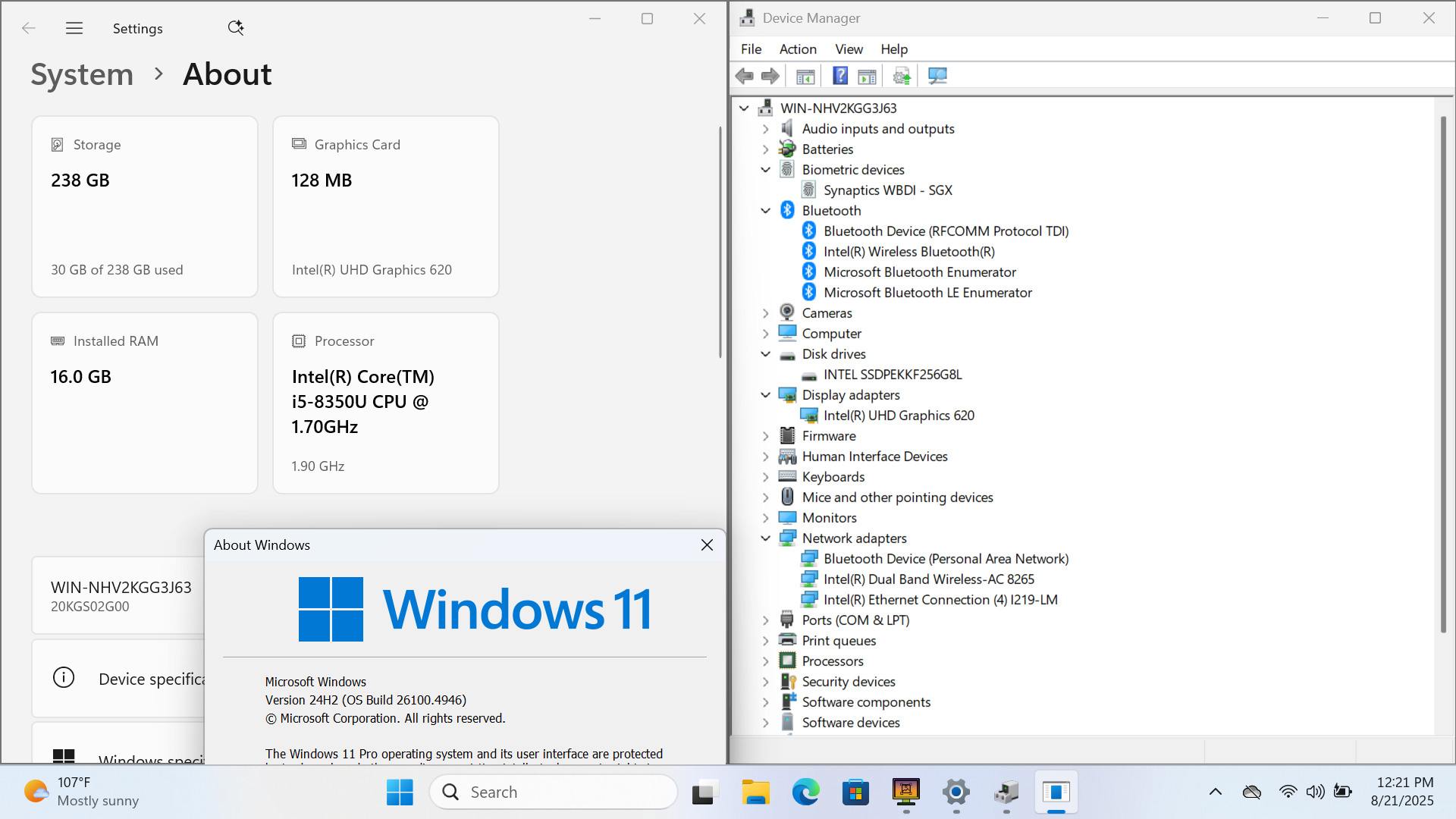1456x819 pixels.
Task: Click the Computer category icon
Action: (x=788, y=334)
